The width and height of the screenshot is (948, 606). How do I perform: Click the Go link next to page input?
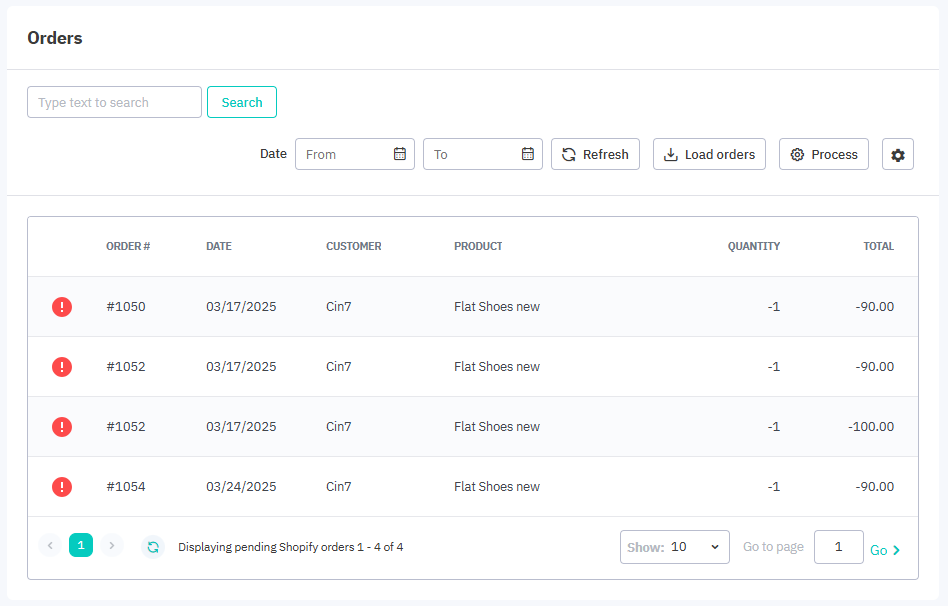point(884,550)
